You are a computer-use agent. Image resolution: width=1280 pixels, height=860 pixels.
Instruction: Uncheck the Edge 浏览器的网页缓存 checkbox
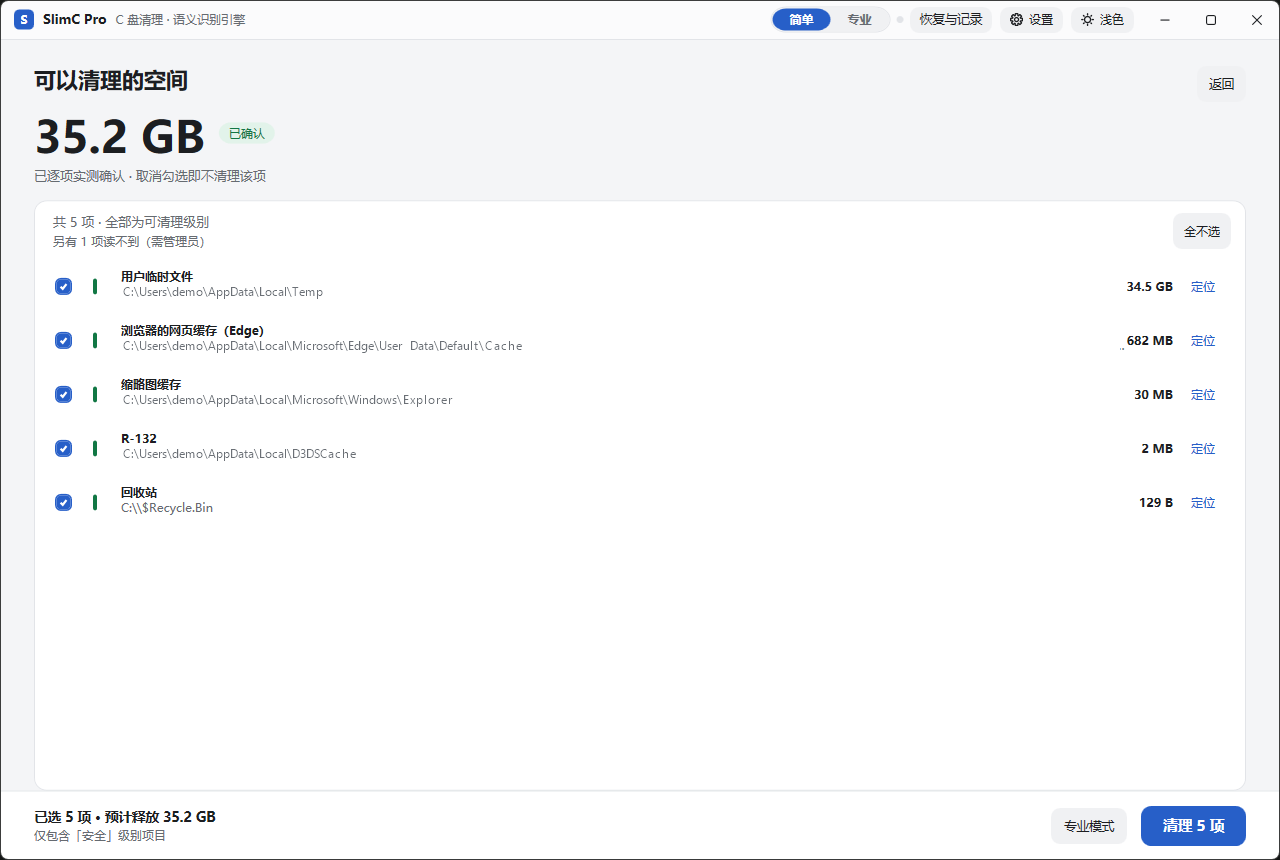point(63,341)
